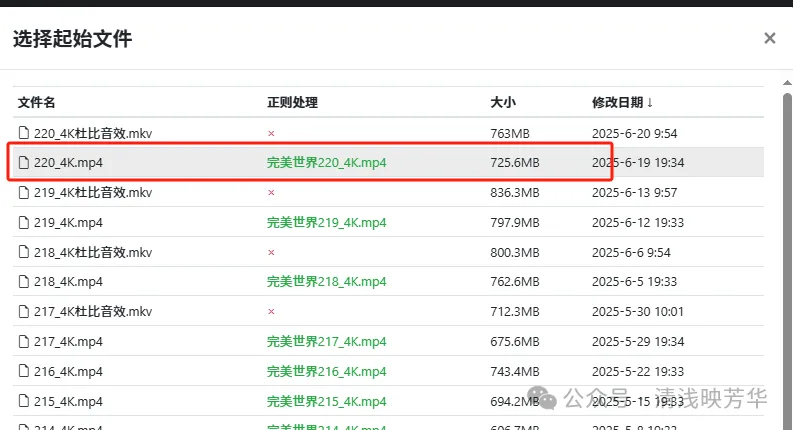The width and height of the screenshot is (793, 430).
Task: Sort by 修改日期 column header
Action: click(x=623, y=102)
